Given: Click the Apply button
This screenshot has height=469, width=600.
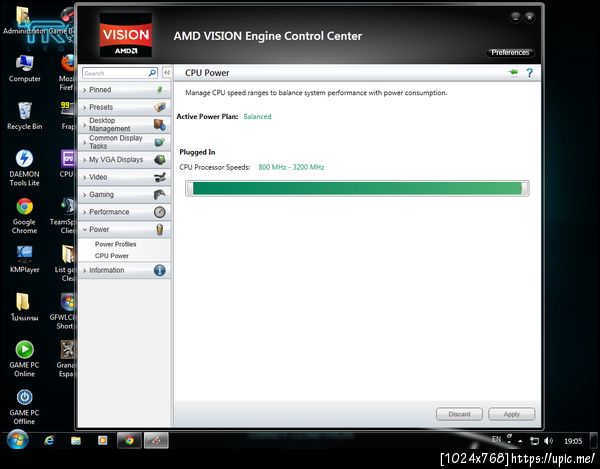Looking at the screenshot, I should 512,414.
